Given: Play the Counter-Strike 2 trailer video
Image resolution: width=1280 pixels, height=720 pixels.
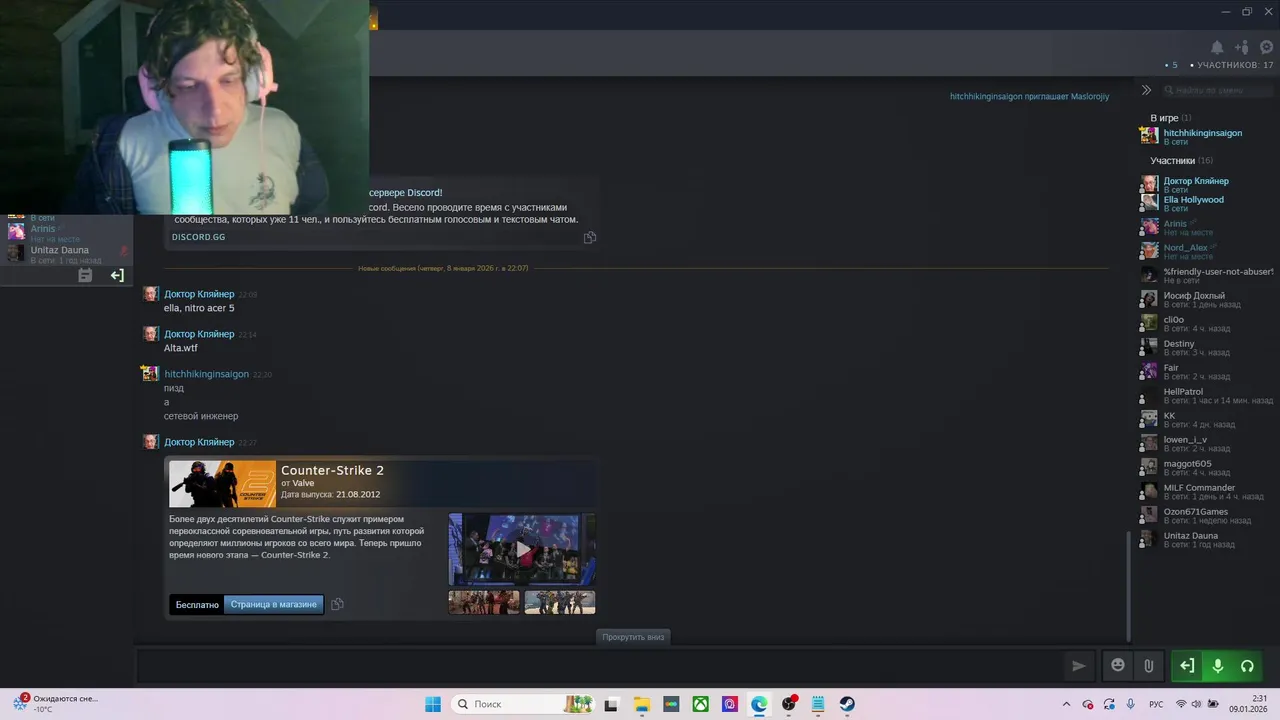Looking at the screenshot, I should tap(522, 549).
